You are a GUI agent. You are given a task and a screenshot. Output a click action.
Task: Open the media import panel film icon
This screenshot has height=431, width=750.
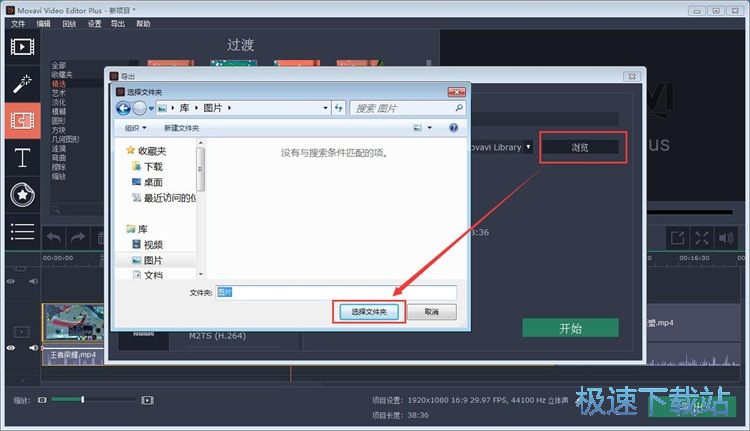[22, 47]
